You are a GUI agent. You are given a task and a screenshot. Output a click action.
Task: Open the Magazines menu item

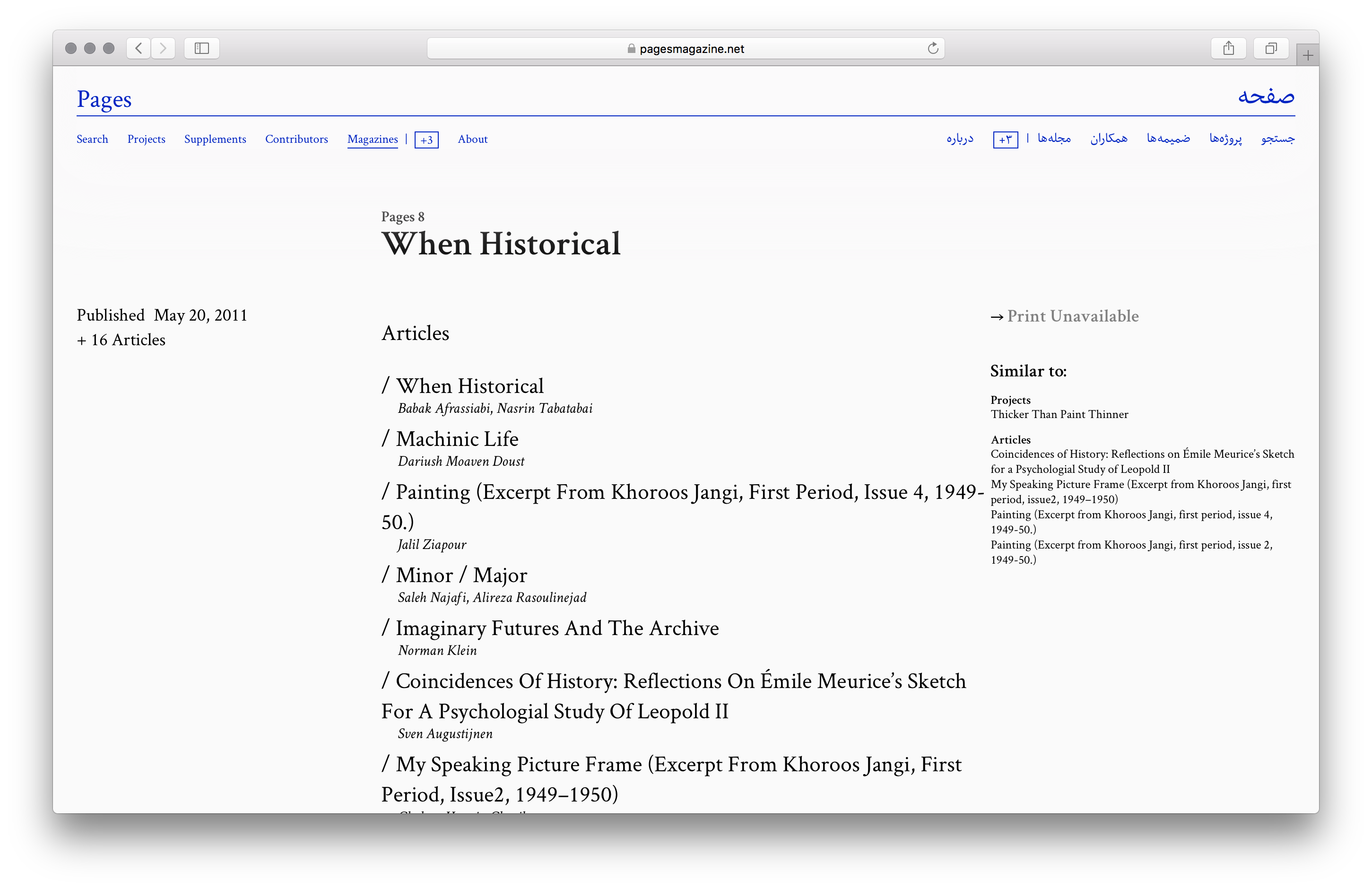[373, 139]
